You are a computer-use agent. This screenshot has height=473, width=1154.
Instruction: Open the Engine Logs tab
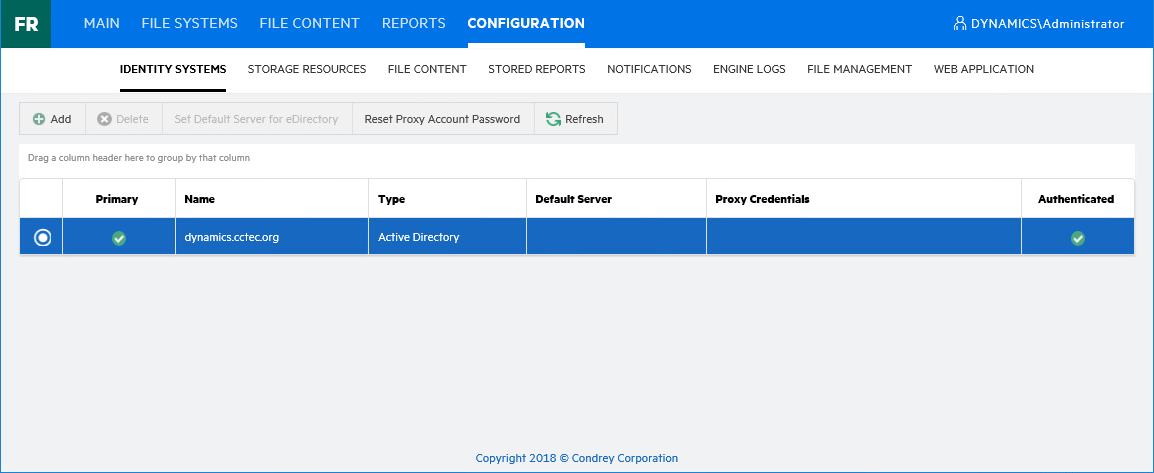point(749,69)
